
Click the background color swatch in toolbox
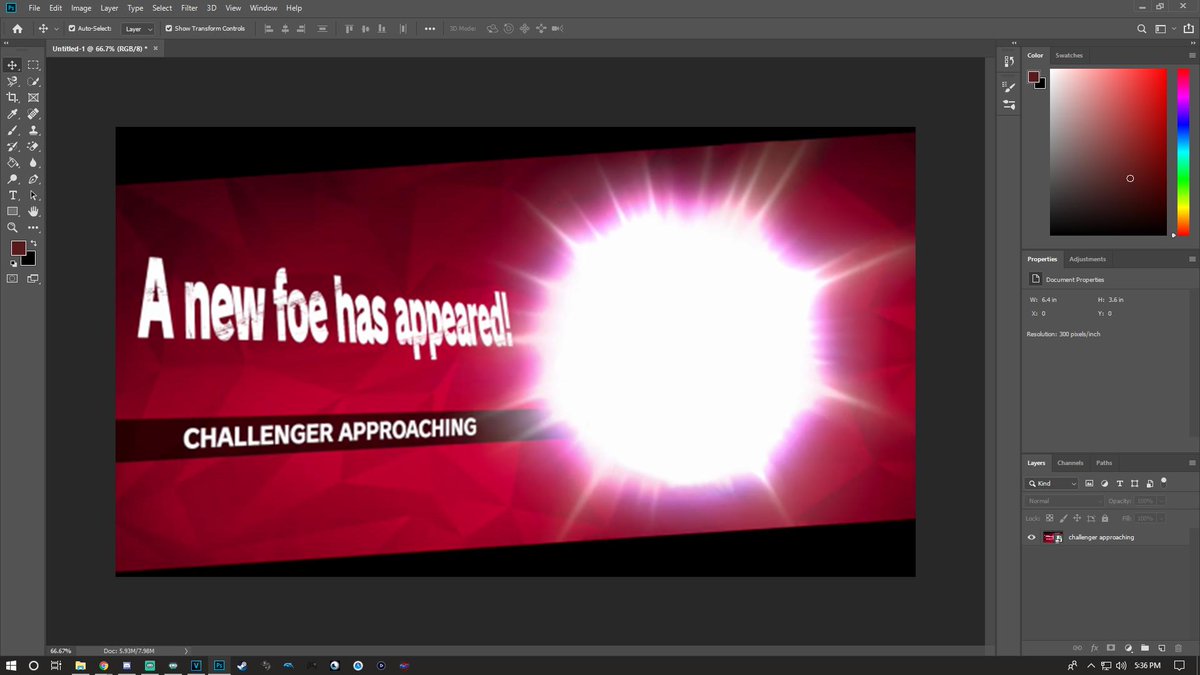click(28, 258)
